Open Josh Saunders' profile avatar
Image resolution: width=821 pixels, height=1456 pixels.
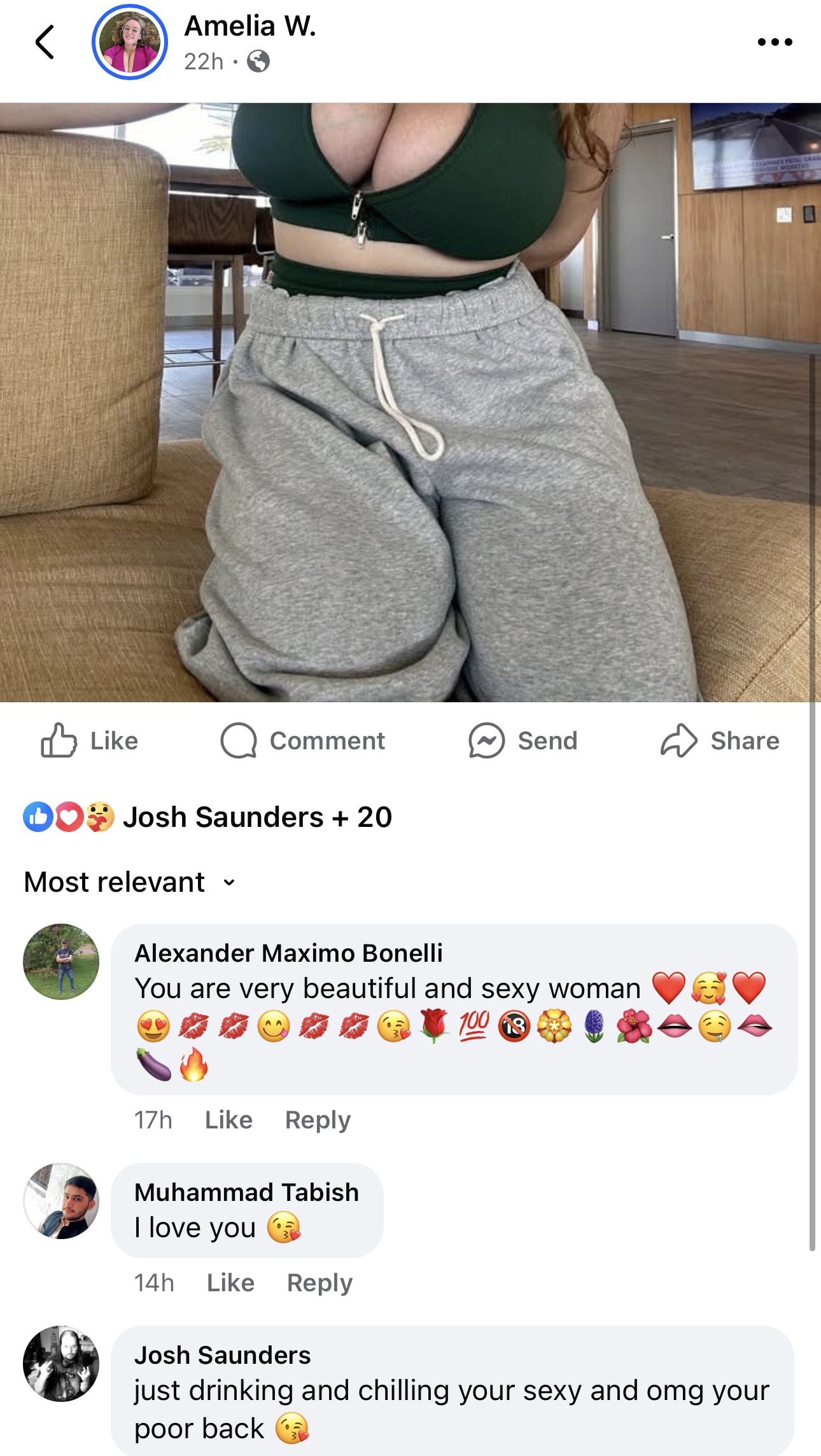[61, 1364]
